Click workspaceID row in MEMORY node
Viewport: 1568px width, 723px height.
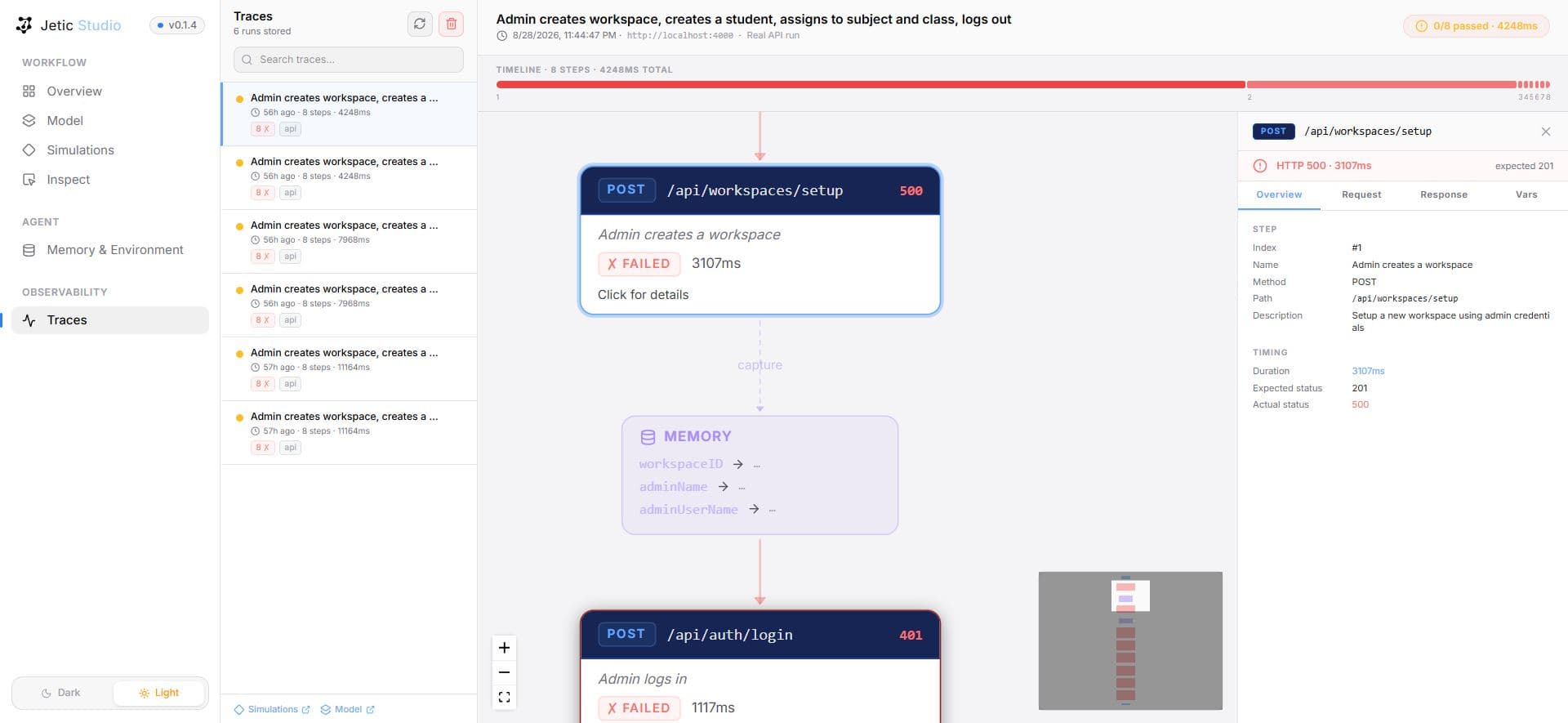tap(700, 464)
